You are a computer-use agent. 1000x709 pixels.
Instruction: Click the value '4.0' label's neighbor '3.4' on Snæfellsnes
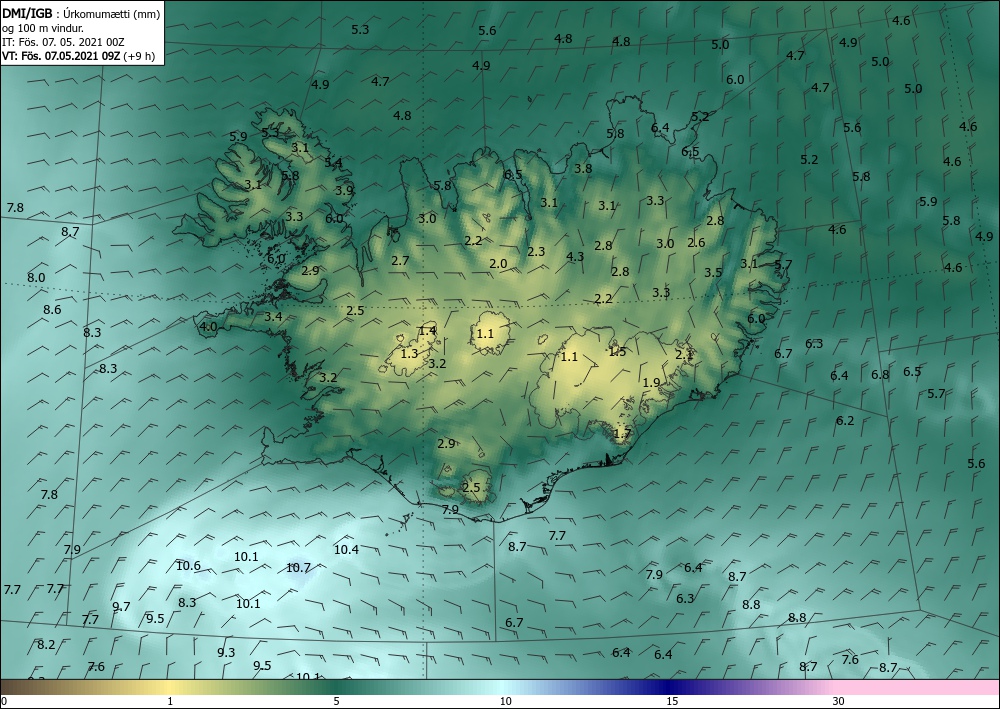[x=273, y=317]
